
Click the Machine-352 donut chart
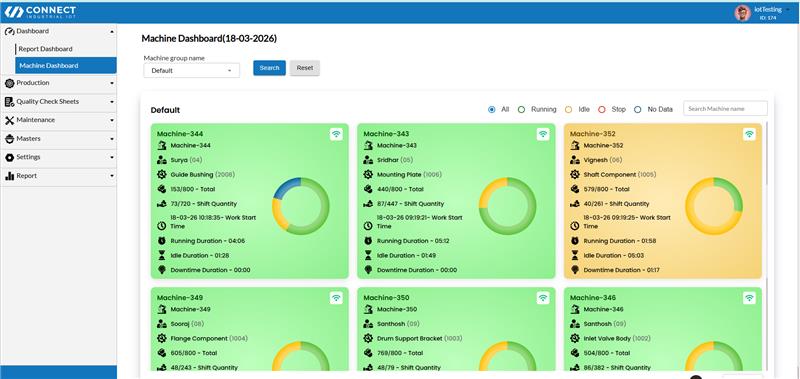(714, 206)
